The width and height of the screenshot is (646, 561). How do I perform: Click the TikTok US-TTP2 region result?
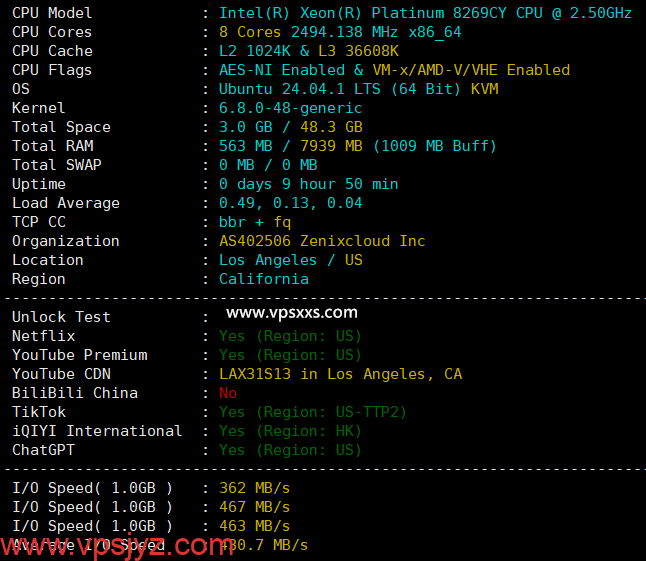tap(312, 412)
